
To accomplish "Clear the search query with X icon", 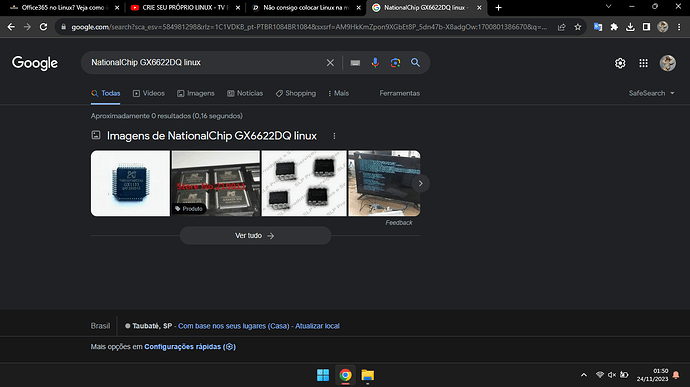I will [330, 63].
